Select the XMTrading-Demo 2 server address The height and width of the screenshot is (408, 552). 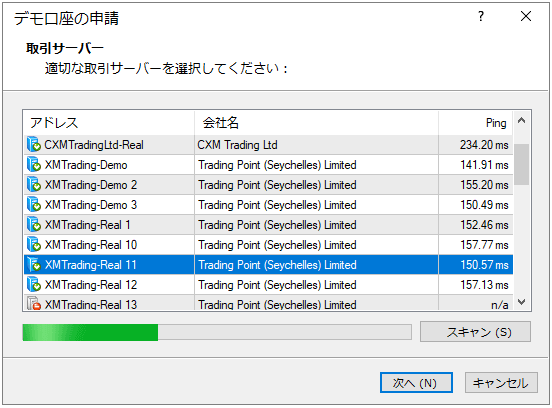(90, 185)
